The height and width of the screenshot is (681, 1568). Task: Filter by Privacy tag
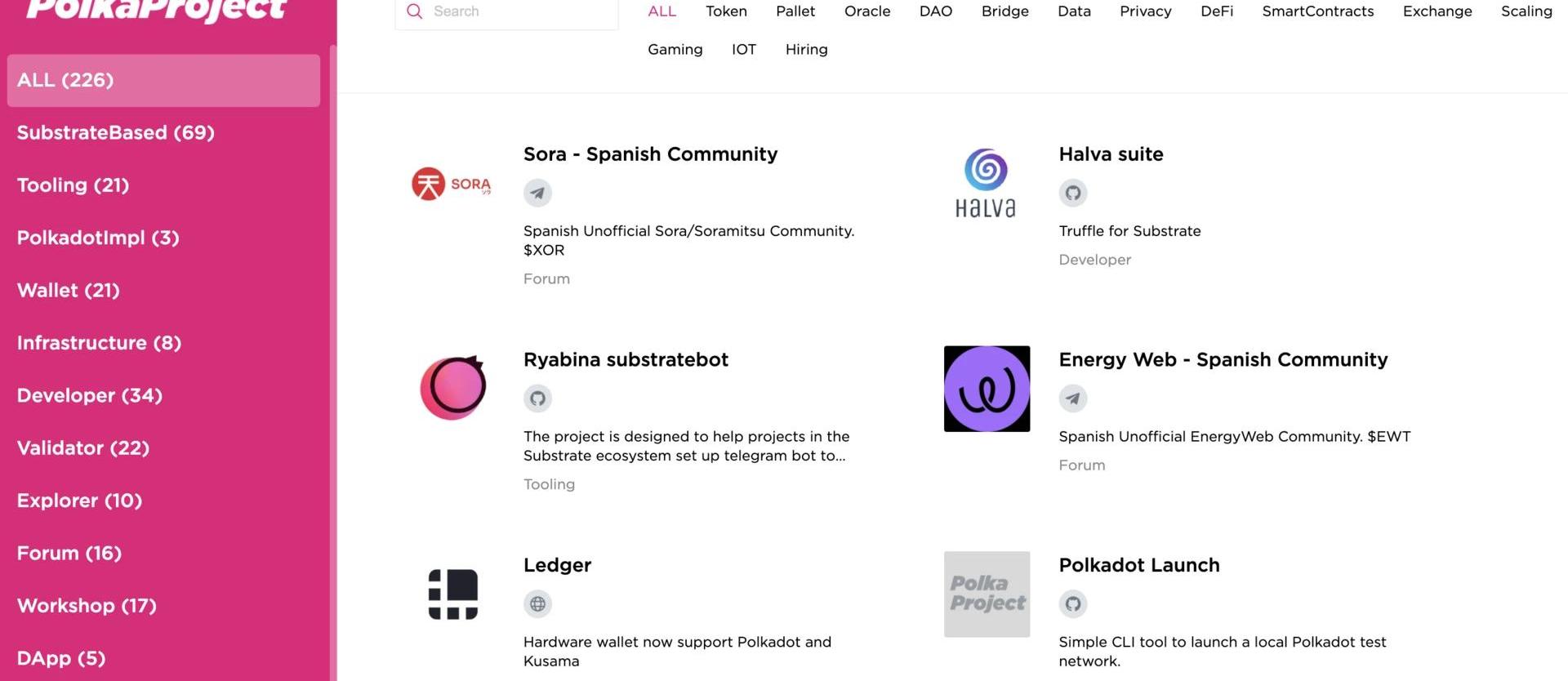click(x=1145, y=11)
